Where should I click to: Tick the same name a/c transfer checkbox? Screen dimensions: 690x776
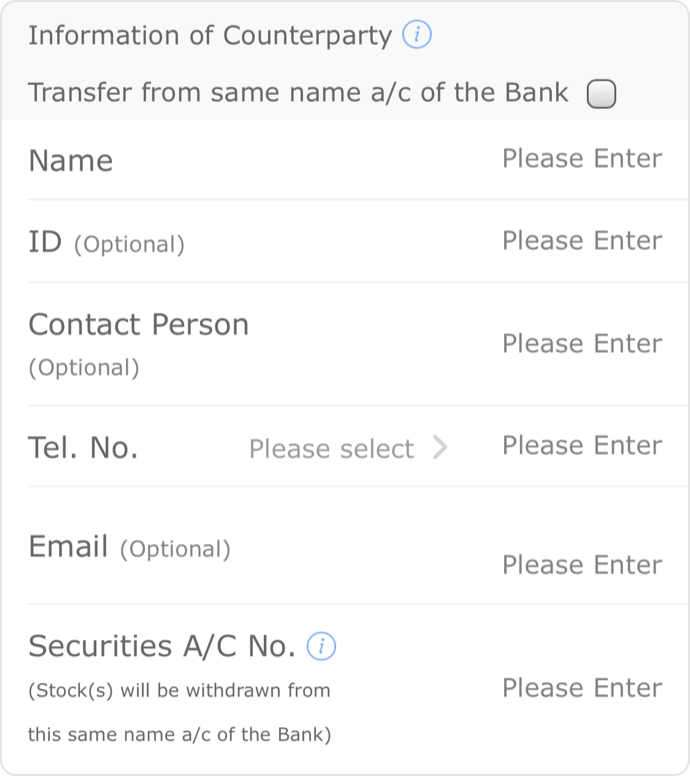click(x=601, y=94)
